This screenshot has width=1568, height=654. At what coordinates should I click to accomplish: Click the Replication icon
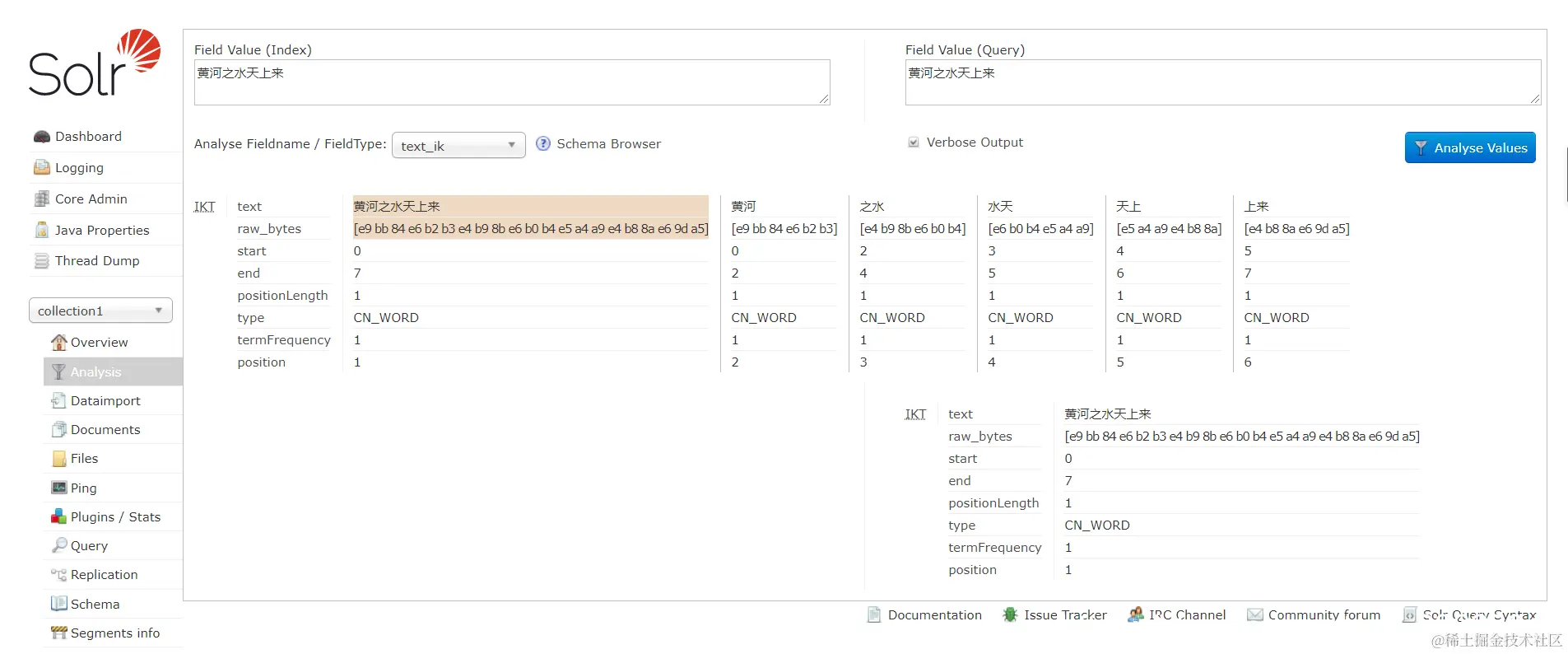pyautogui.click(x=58, y=575)
